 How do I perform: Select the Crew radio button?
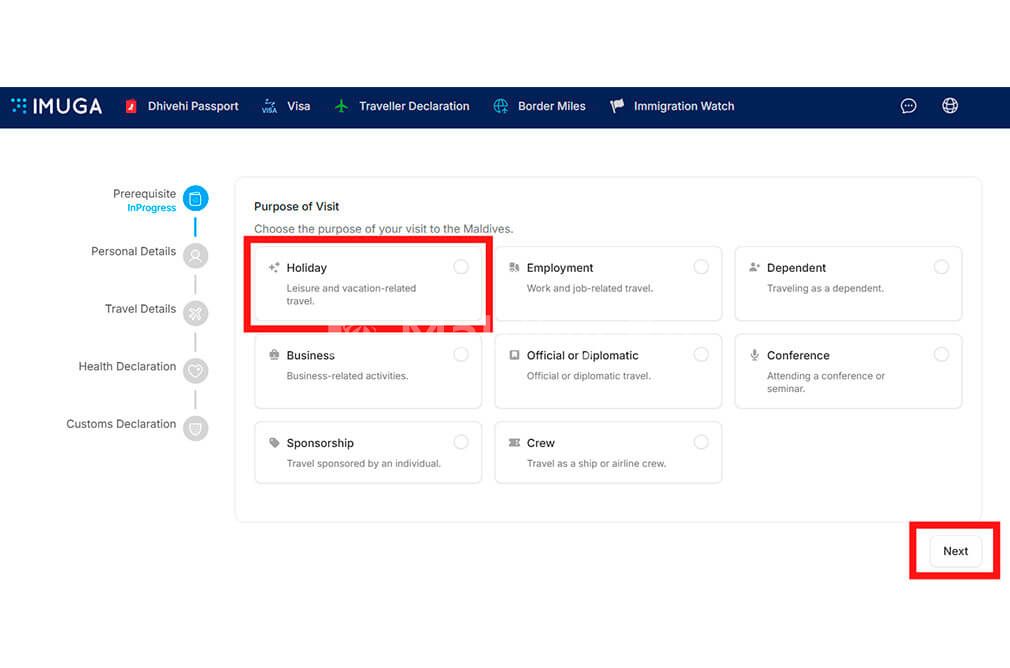click(701, 442)
